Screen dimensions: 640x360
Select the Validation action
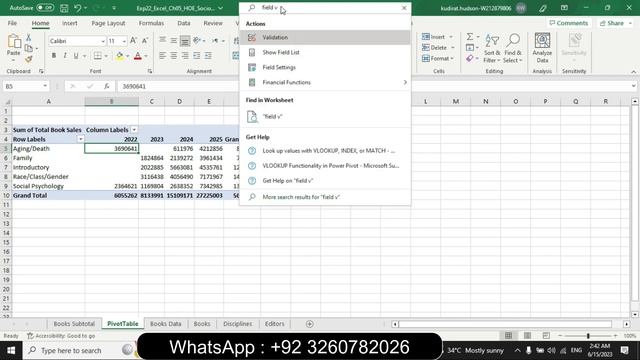click(x=325, y=38)
